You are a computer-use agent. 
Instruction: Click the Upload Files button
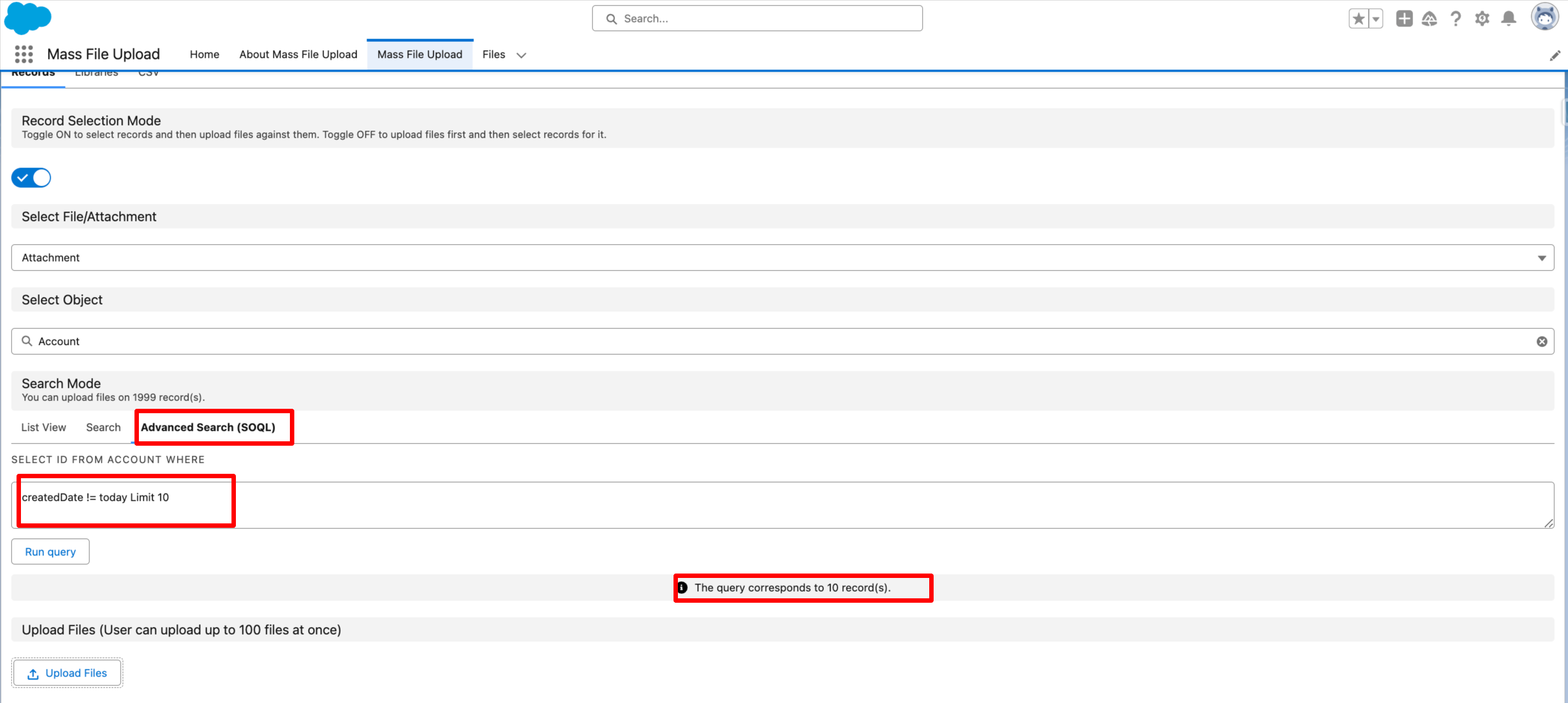tap(67, 673)
